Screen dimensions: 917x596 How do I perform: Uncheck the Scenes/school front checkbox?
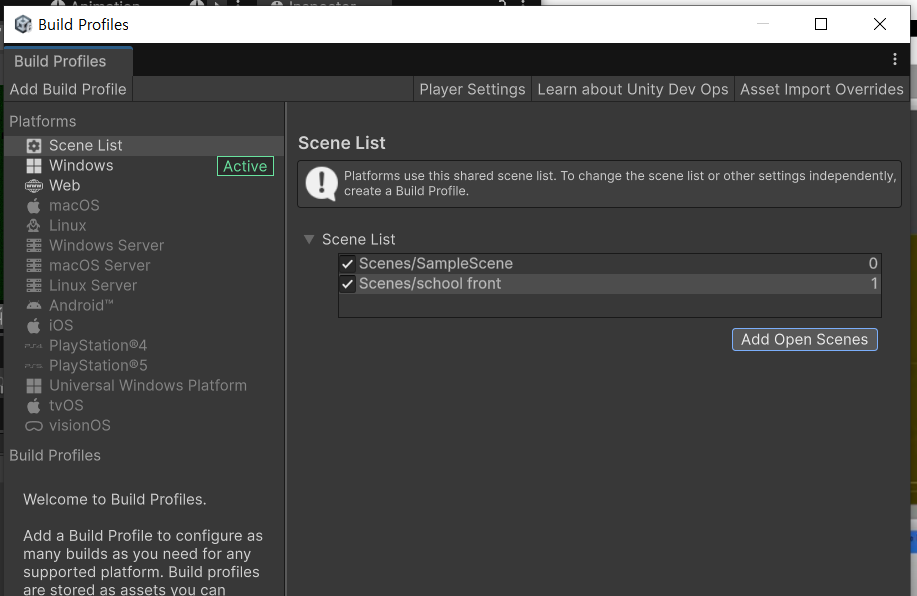347,284
